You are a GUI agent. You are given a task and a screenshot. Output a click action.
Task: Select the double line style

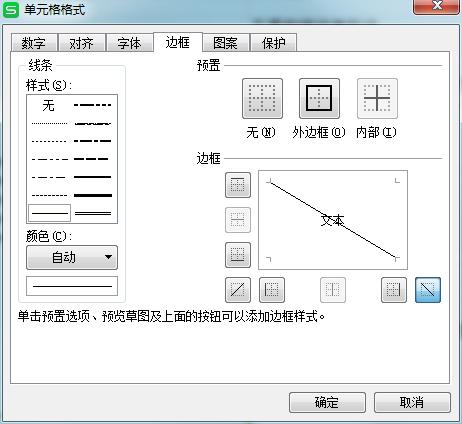tap(93, 213)
